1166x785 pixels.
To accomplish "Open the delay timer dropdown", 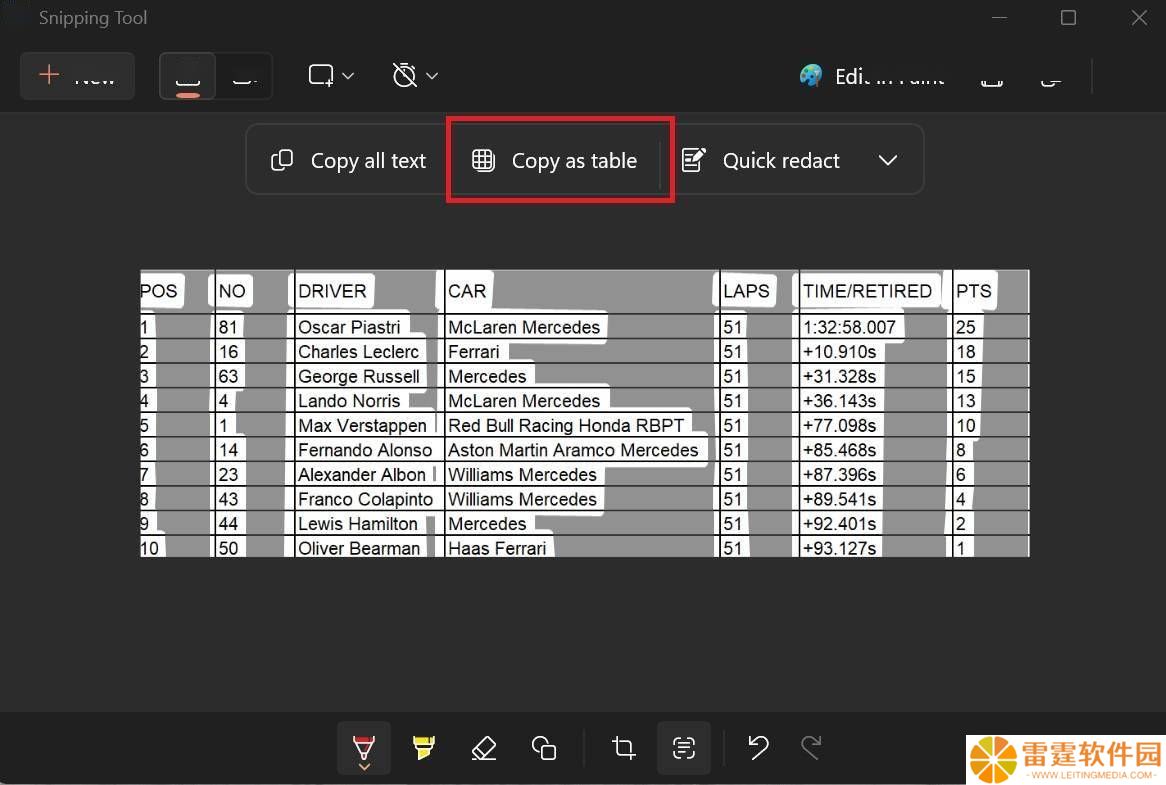I will [414, 75].
